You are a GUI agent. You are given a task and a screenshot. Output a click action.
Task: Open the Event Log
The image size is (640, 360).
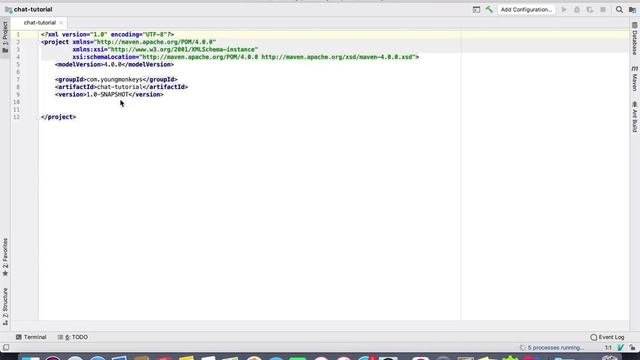(x=607, y=337)
